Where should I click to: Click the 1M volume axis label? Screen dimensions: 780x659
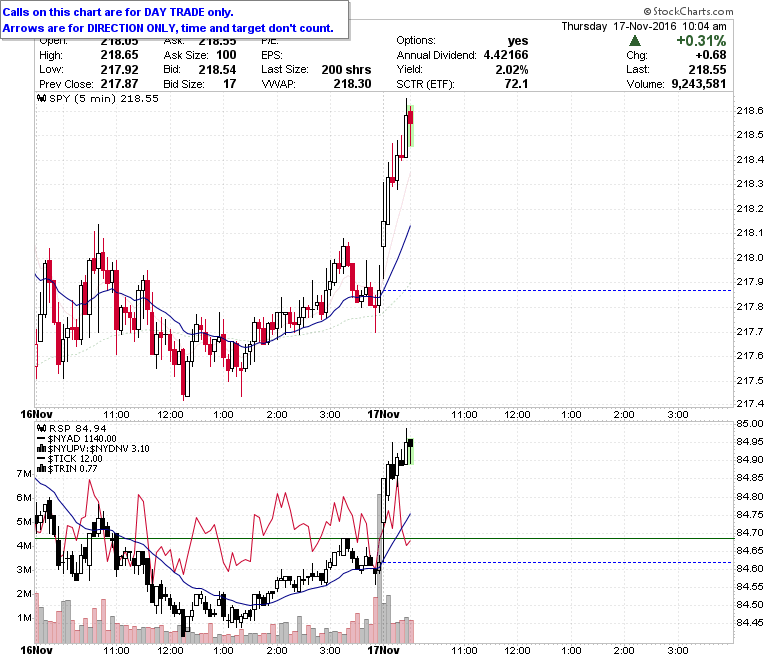coord(24,618)
